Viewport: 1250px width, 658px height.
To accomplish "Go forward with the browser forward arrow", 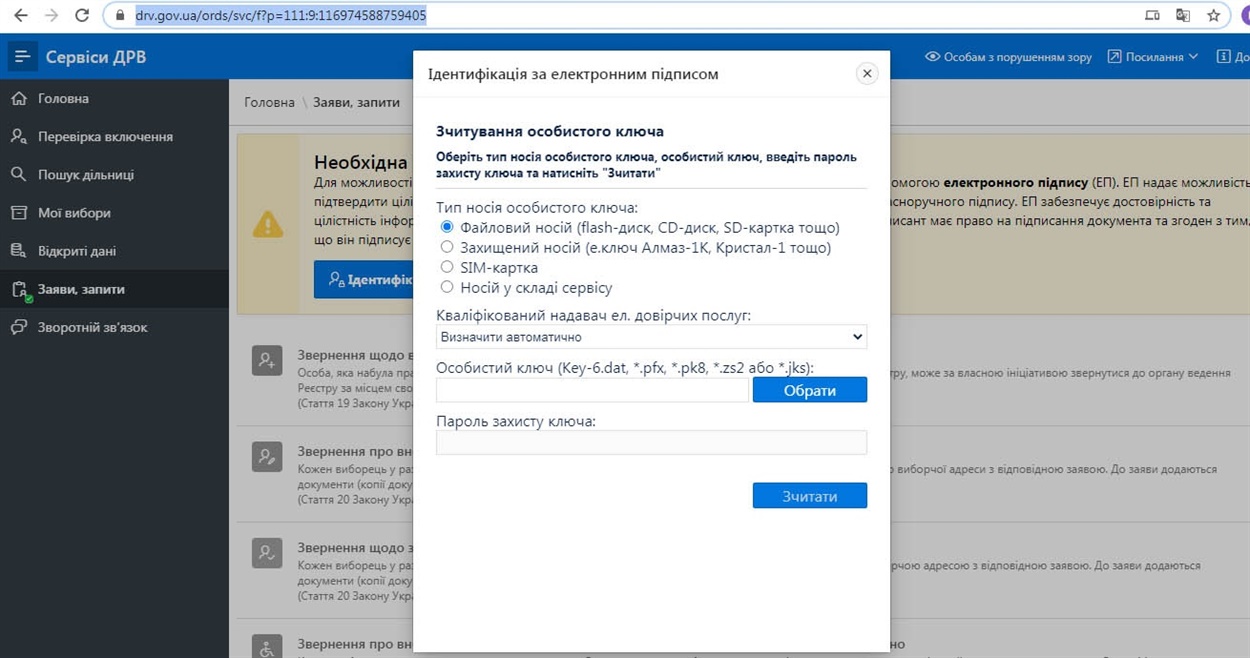I will point(51,16).
